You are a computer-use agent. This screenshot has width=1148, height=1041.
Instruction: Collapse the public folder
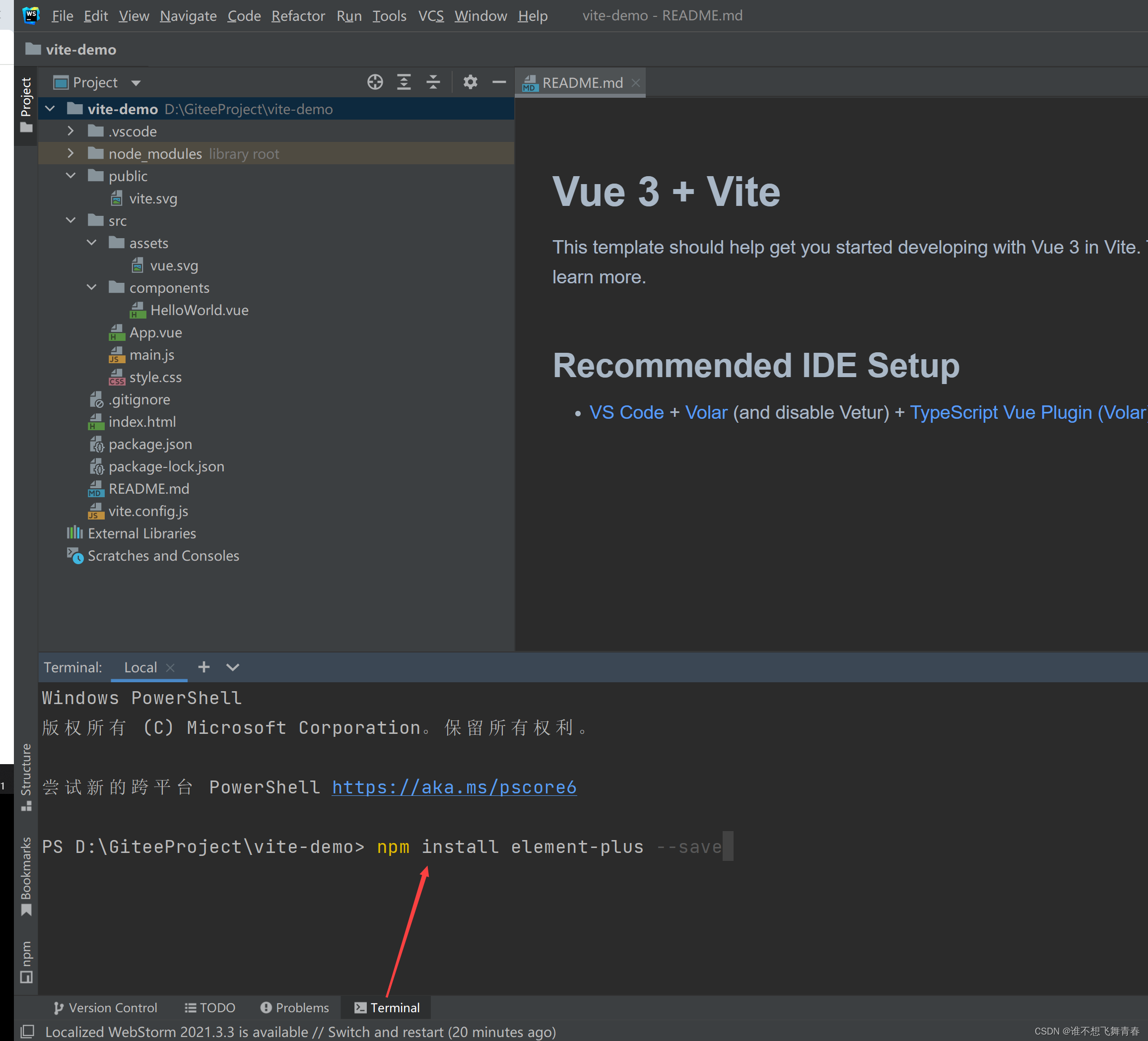pos(70,175)
